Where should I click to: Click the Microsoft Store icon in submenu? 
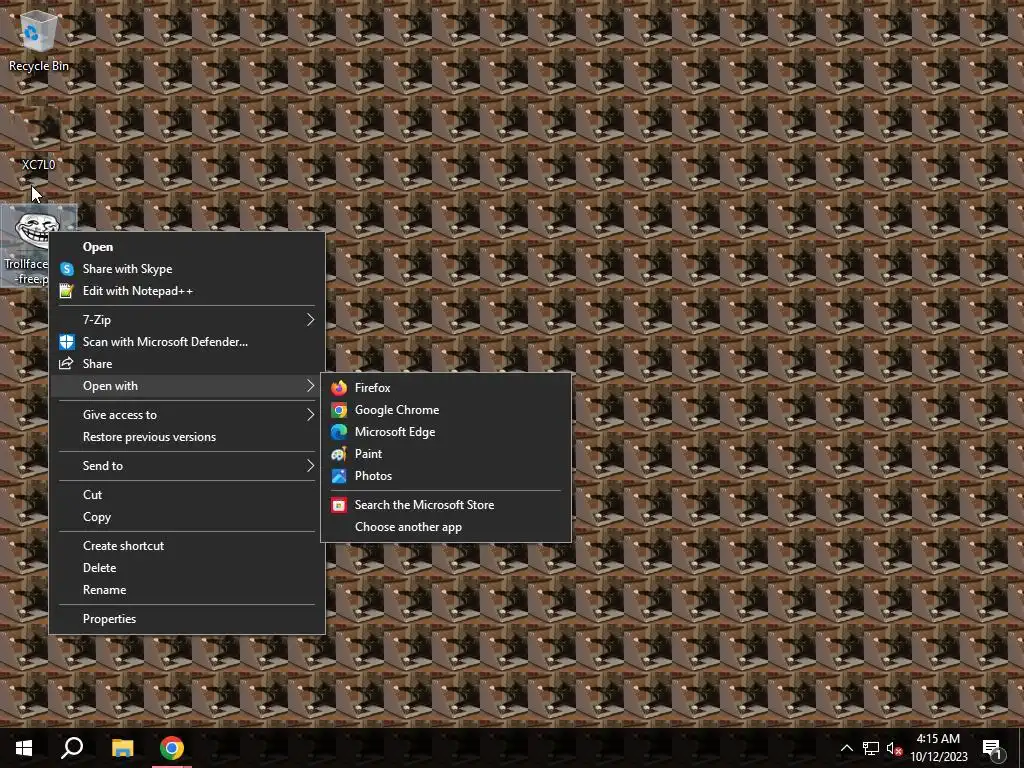pos(339,505)
